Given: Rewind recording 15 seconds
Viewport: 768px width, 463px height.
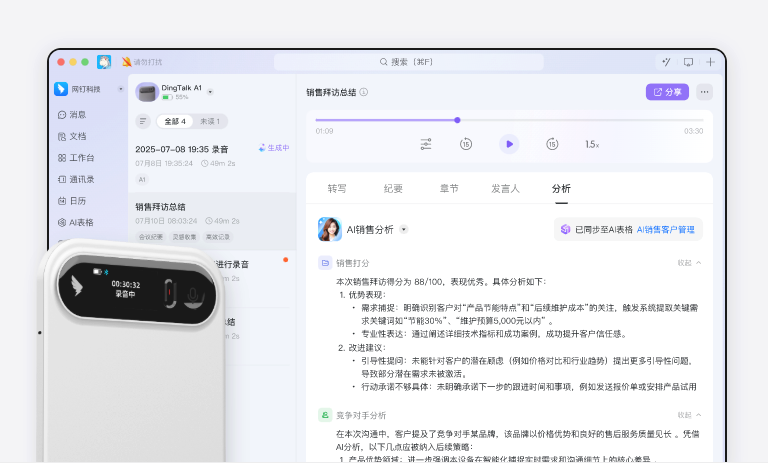Looking at the screenshot, I should click(x=466, y=144).
